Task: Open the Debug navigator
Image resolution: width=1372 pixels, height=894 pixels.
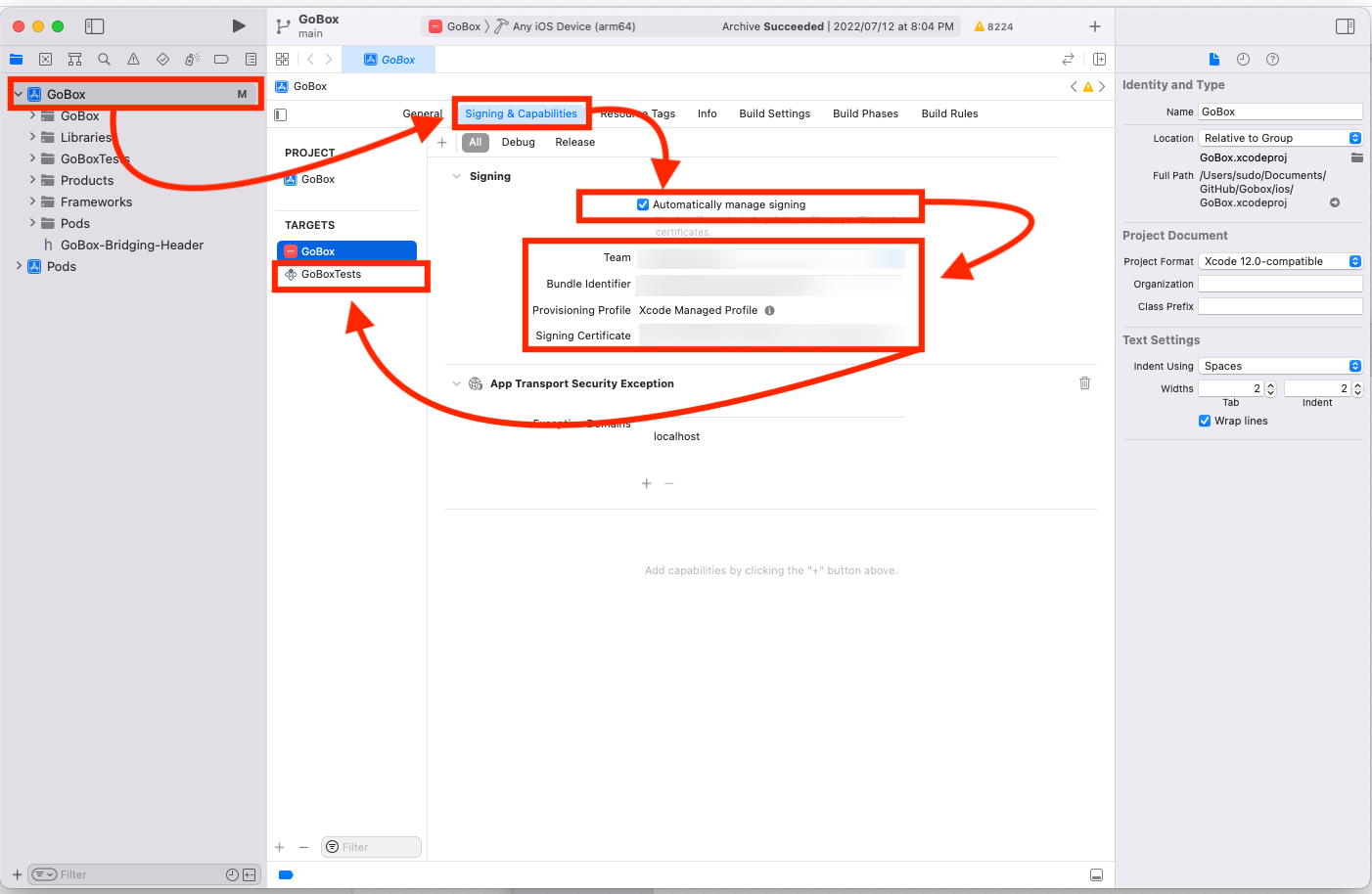Action: pos(192,60)
